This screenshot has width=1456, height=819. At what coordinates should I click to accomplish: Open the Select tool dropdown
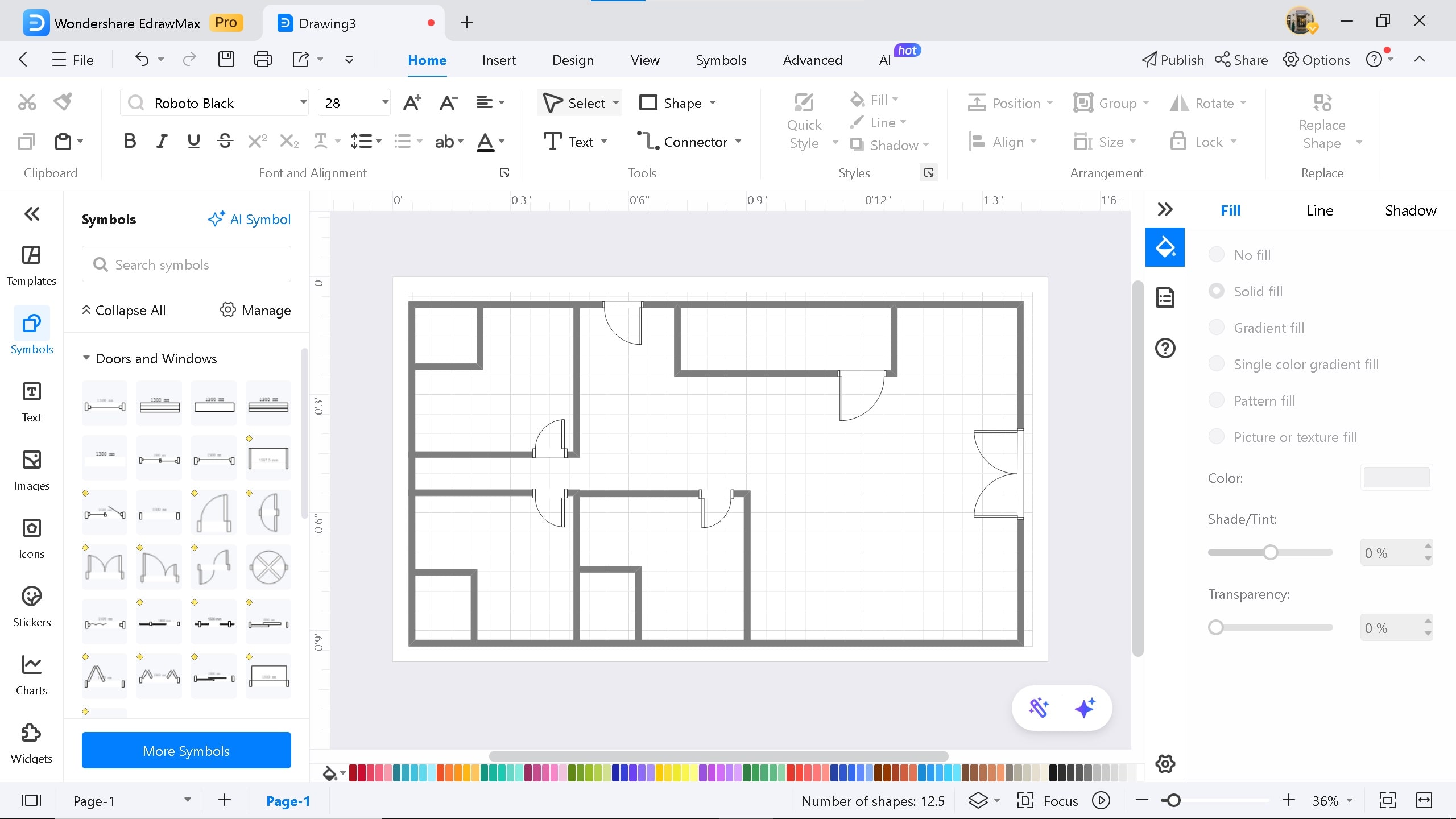point(616,103)
